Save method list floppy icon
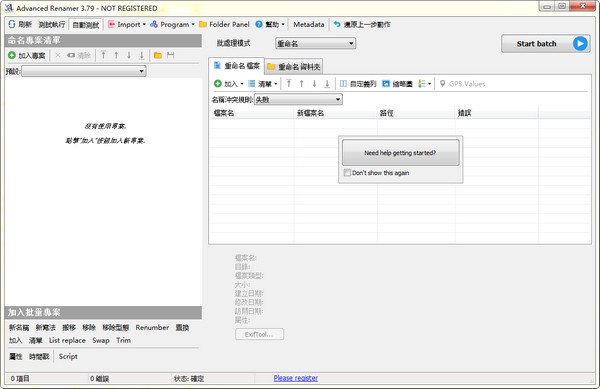This screenshot has height=389, width=600. coord(171,55)
